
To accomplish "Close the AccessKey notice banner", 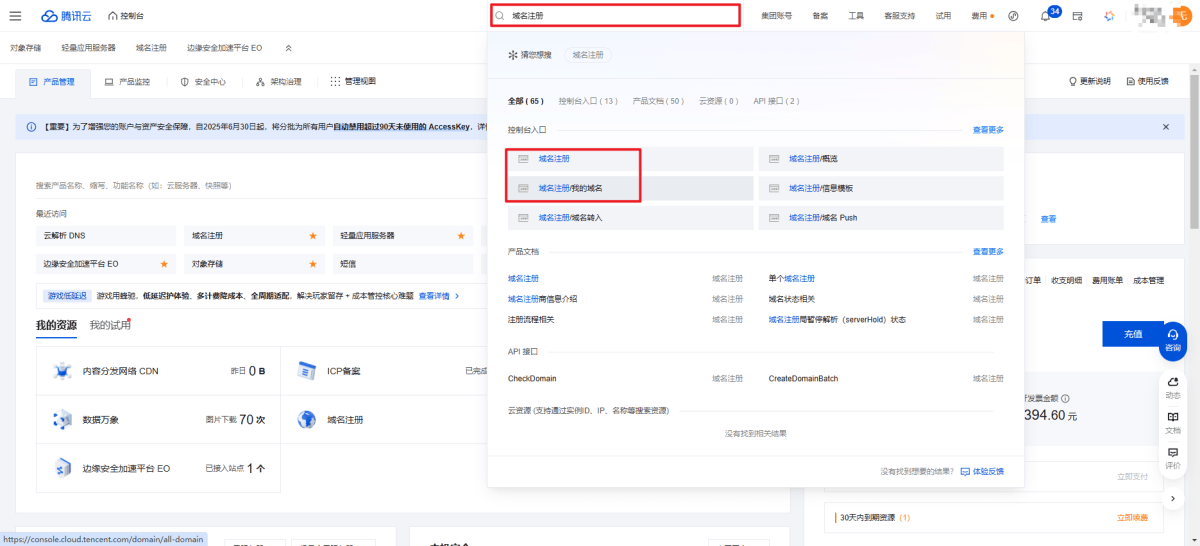I will pyautogui.click(x=1165, y=127).
